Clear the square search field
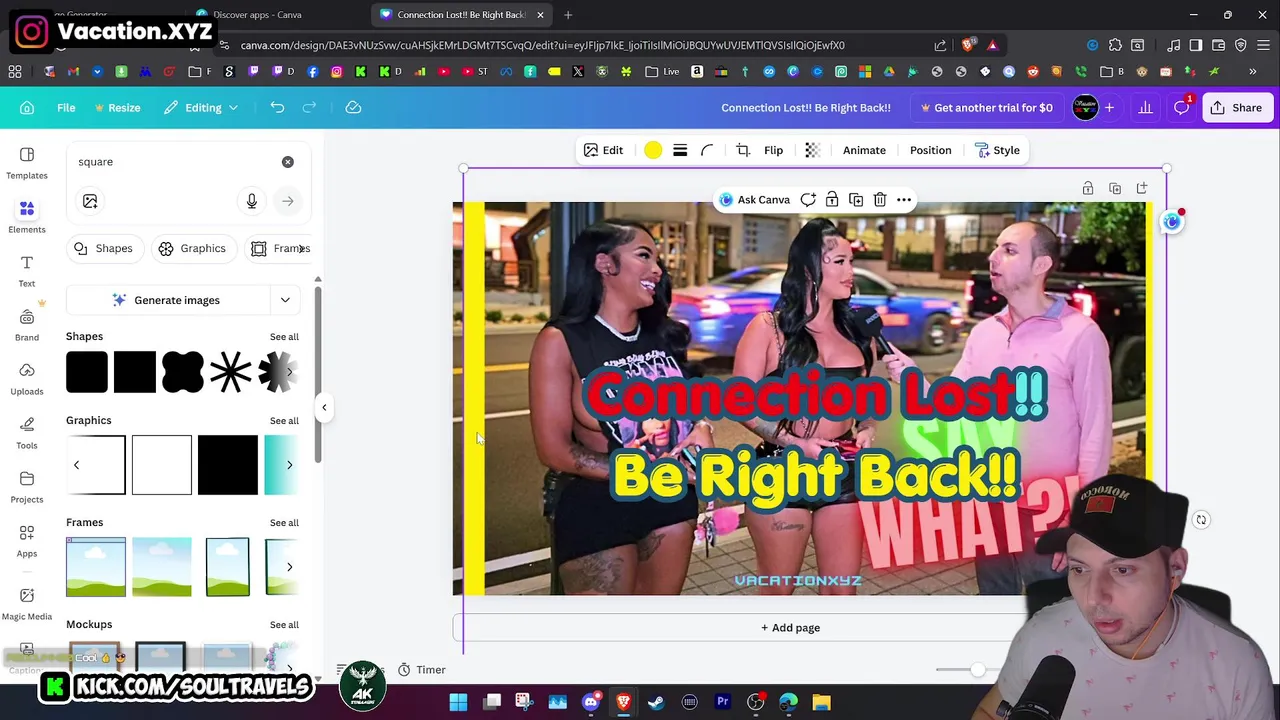 pyautogui.click(x=288, y=162)
